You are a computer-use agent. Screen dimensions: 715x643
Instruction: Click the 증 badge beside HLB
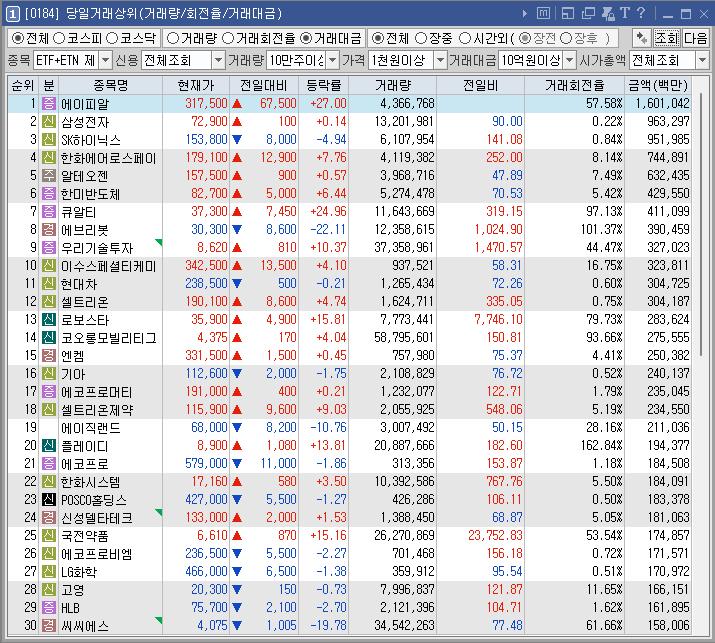[49, 607]
